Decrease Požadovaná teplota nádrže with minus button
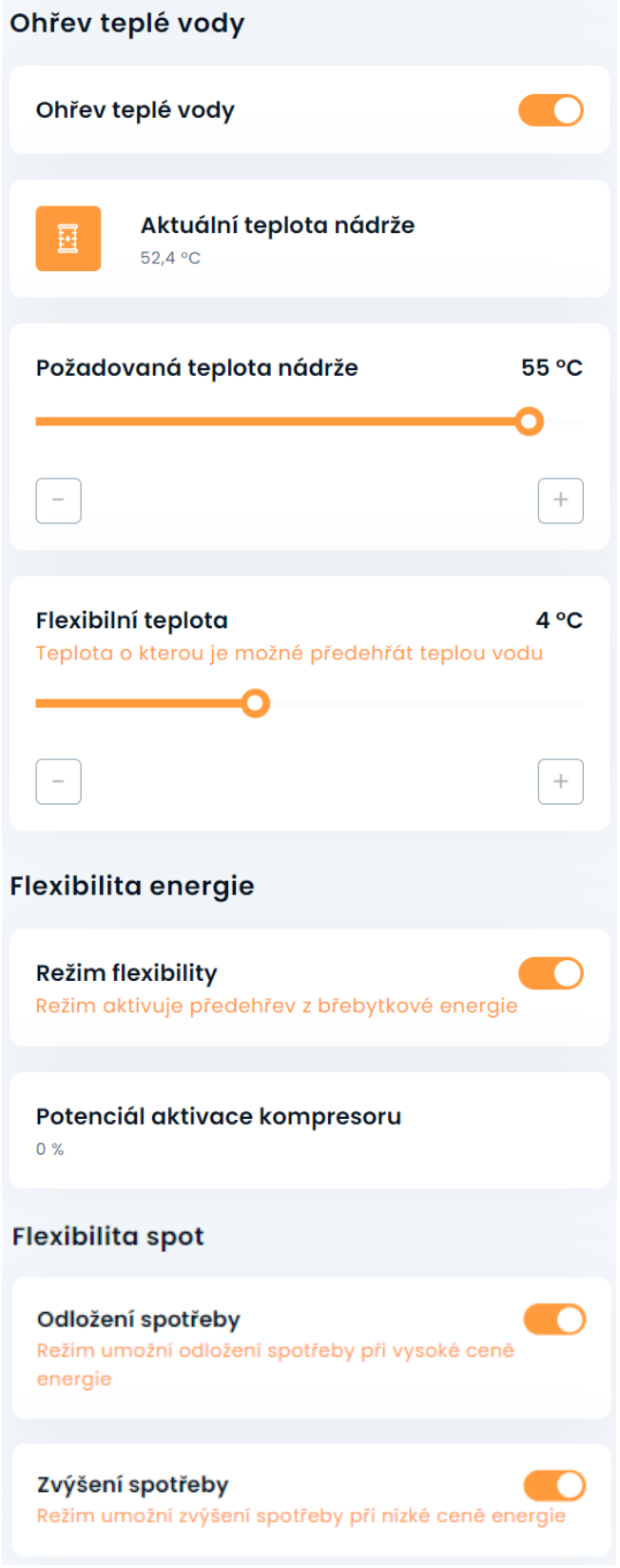 pyautogui.click(x=58, y=500)
